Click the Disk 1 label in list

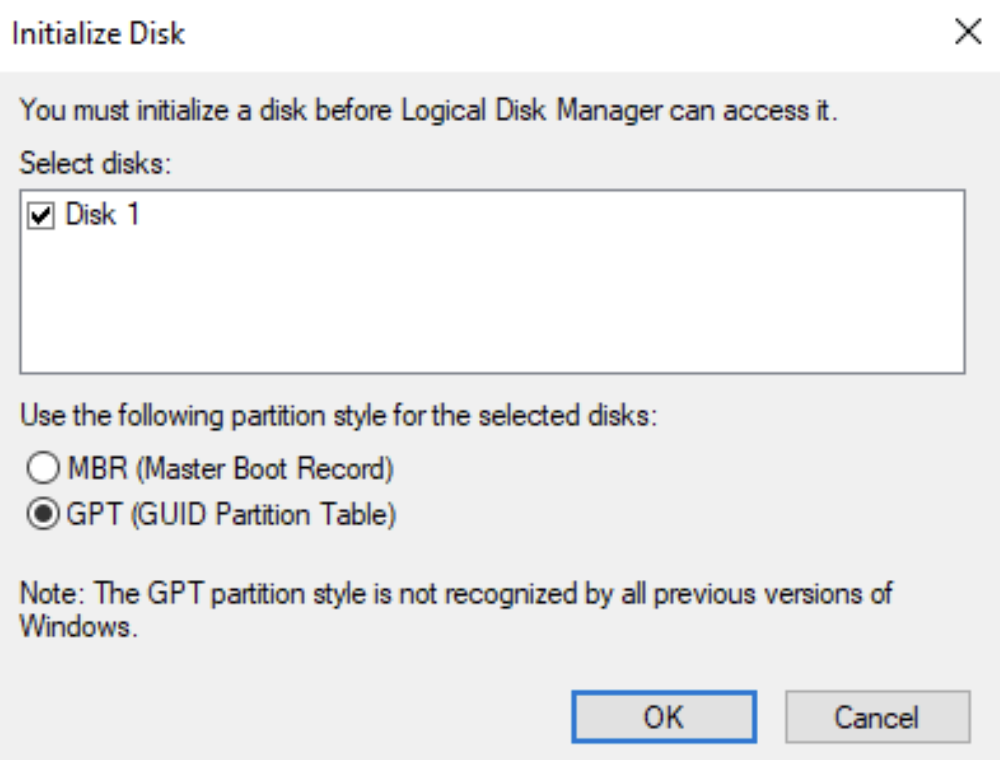102,215
